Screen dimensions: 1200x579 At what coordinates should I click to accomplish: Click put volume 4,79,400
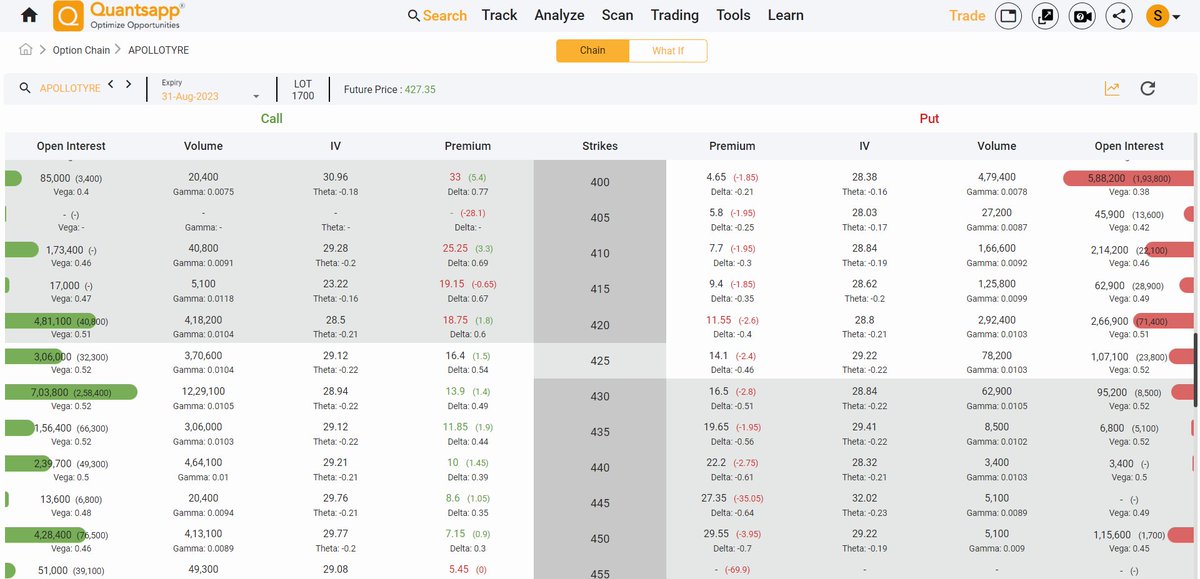pyautogui.click(x=996, y=176)
